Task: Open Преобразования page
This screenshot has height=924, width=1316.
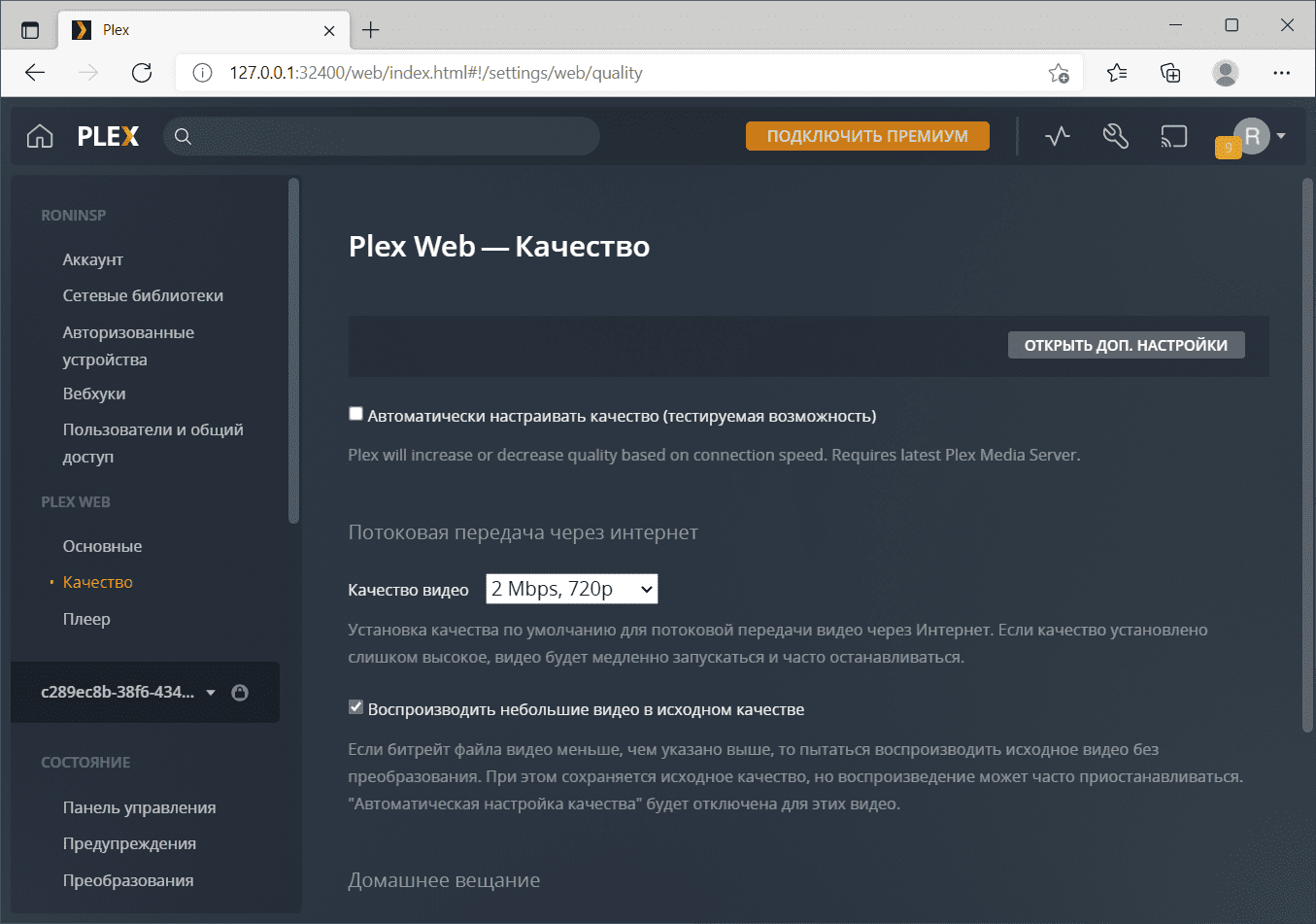Action: point(127,880)
